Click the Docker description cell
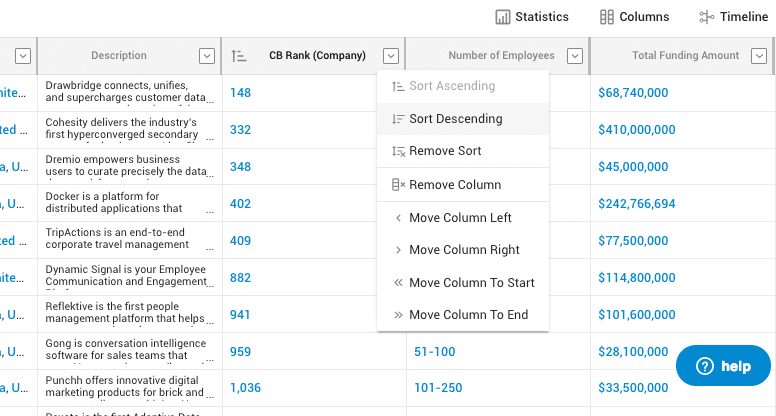The width and height of the screenshot is (776, 416). click(x=130, y=203)
